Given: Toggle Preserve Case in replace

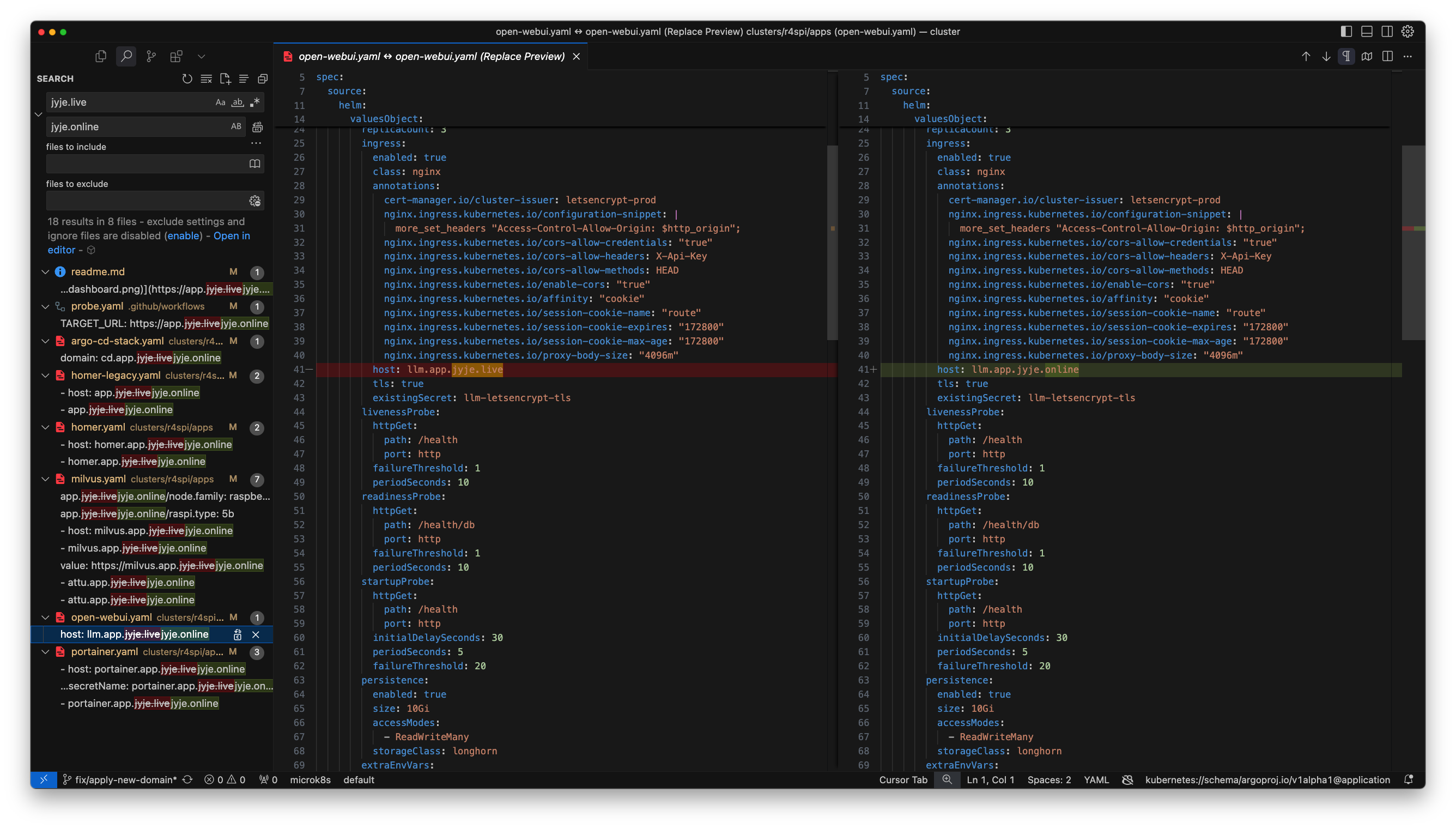Looking at the screenshot, I should click(235, 126).
